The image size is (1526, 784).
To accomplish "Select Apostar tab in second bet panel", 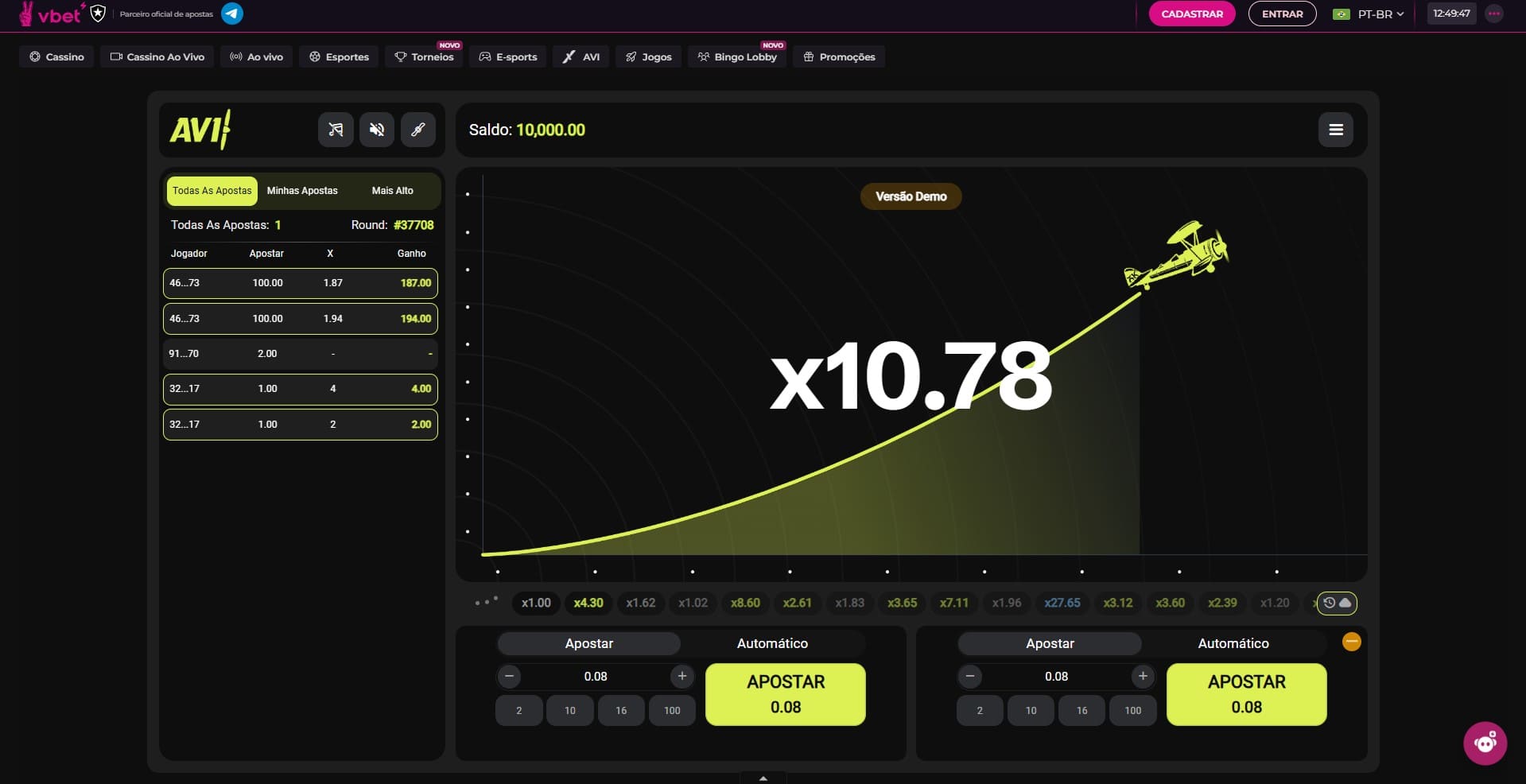I will point(1050,643).
